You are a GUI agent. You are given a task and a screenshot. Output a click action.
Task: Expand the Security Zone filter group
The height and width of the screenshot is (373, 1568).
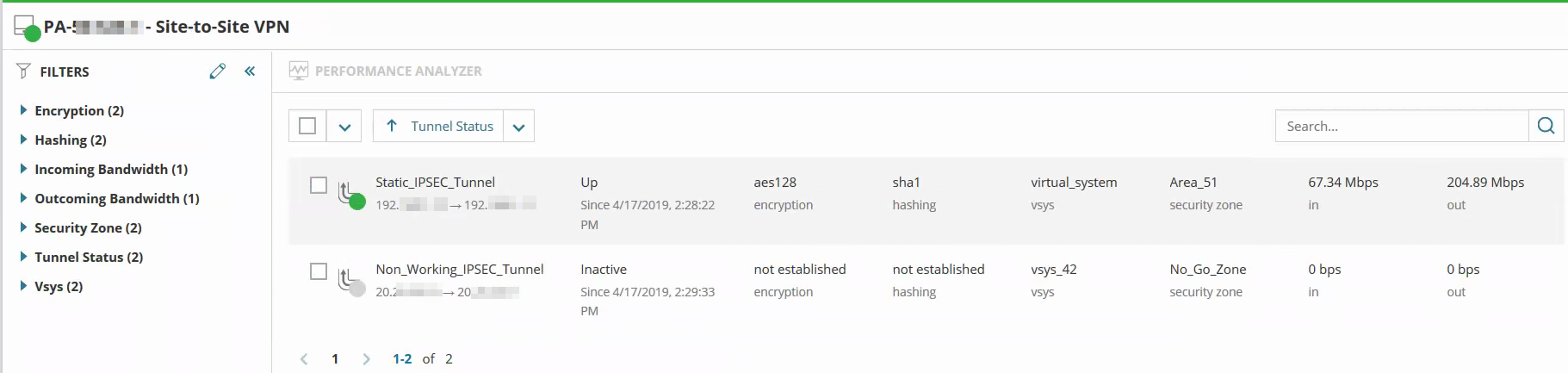[24, 227]
